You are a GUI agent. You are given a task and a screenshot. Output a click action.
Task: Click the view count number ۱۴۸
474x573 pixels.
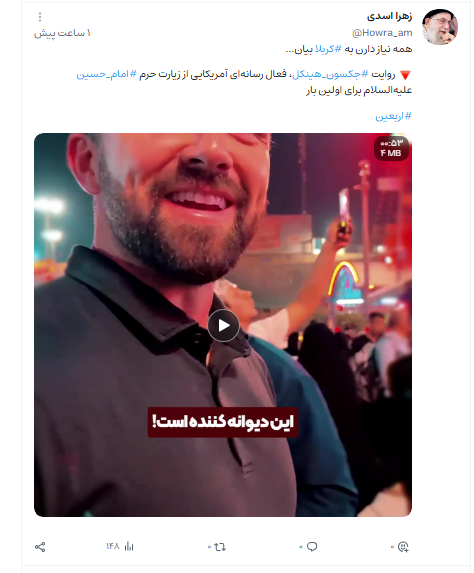pos(113,546)
